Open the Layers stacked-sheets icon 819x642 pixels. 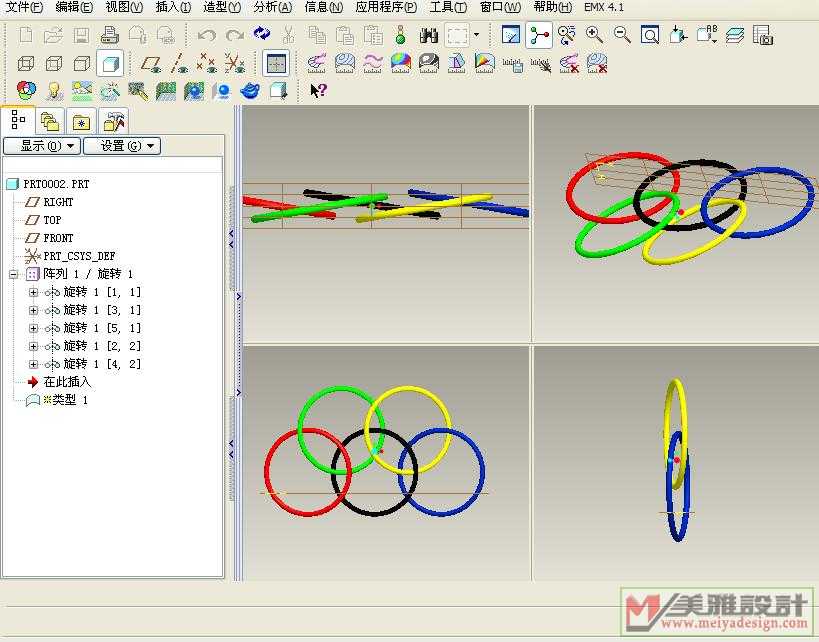click(735, 35)
